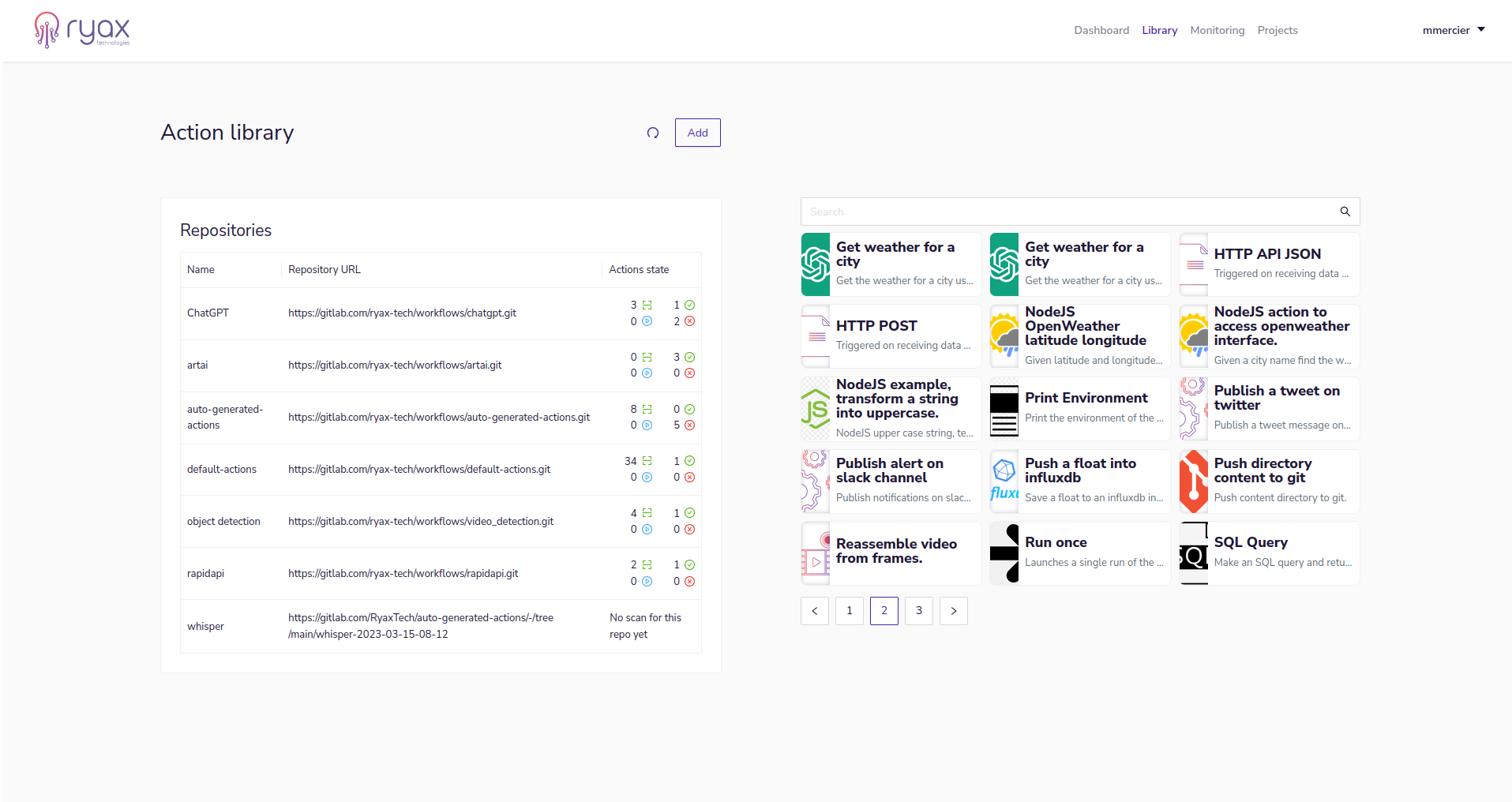Click the SQL Query icon
1512x802 pixels.
point(1194,553)
